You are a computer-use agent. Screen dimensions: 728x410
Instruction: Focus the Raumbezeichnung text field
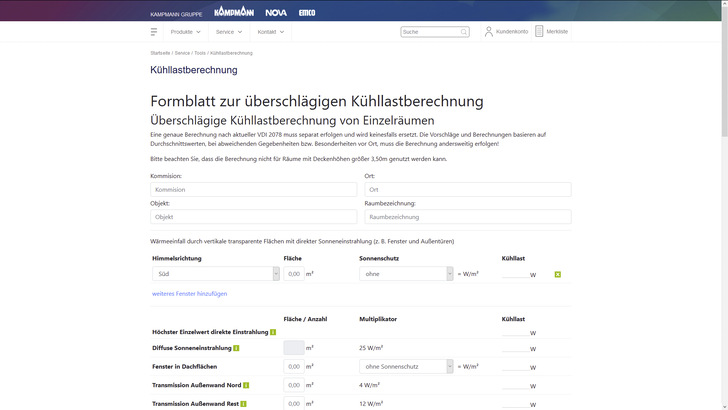coord(467,216)
